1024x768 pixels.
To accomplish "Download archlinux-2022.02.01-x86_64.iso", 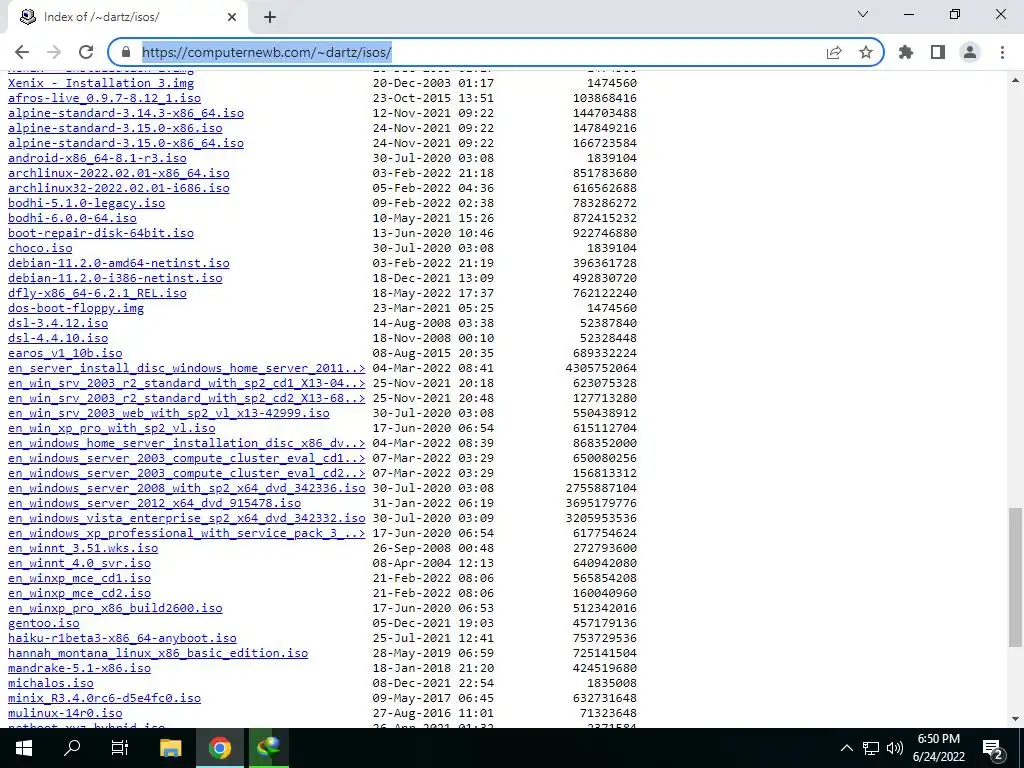I will click(119, 173).
